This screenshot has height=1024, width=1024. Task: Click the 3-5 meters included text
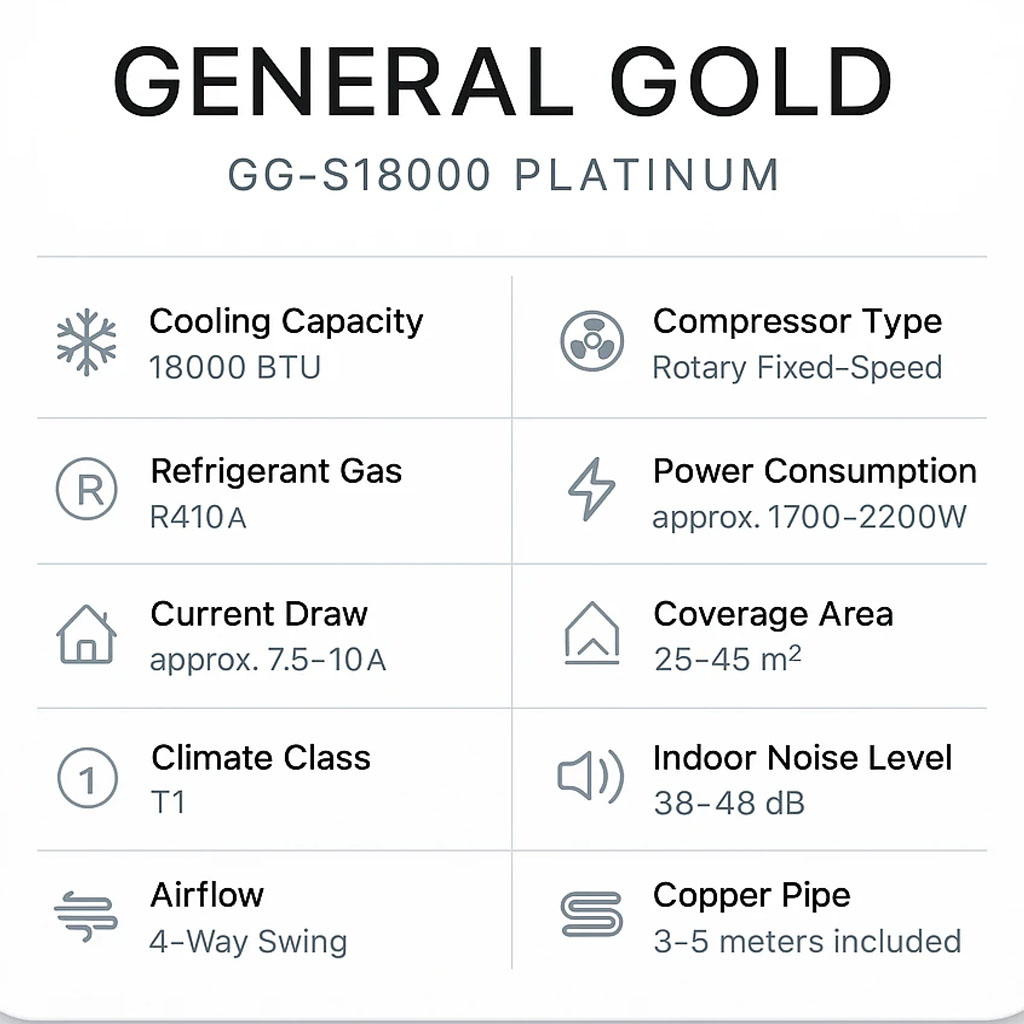point(806,942)
